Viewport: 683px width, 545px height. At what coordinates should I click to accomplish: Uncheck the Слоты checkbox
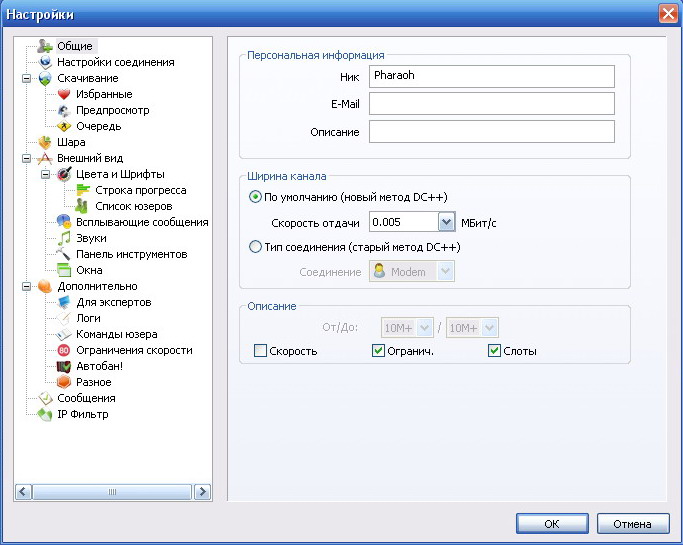494,351
